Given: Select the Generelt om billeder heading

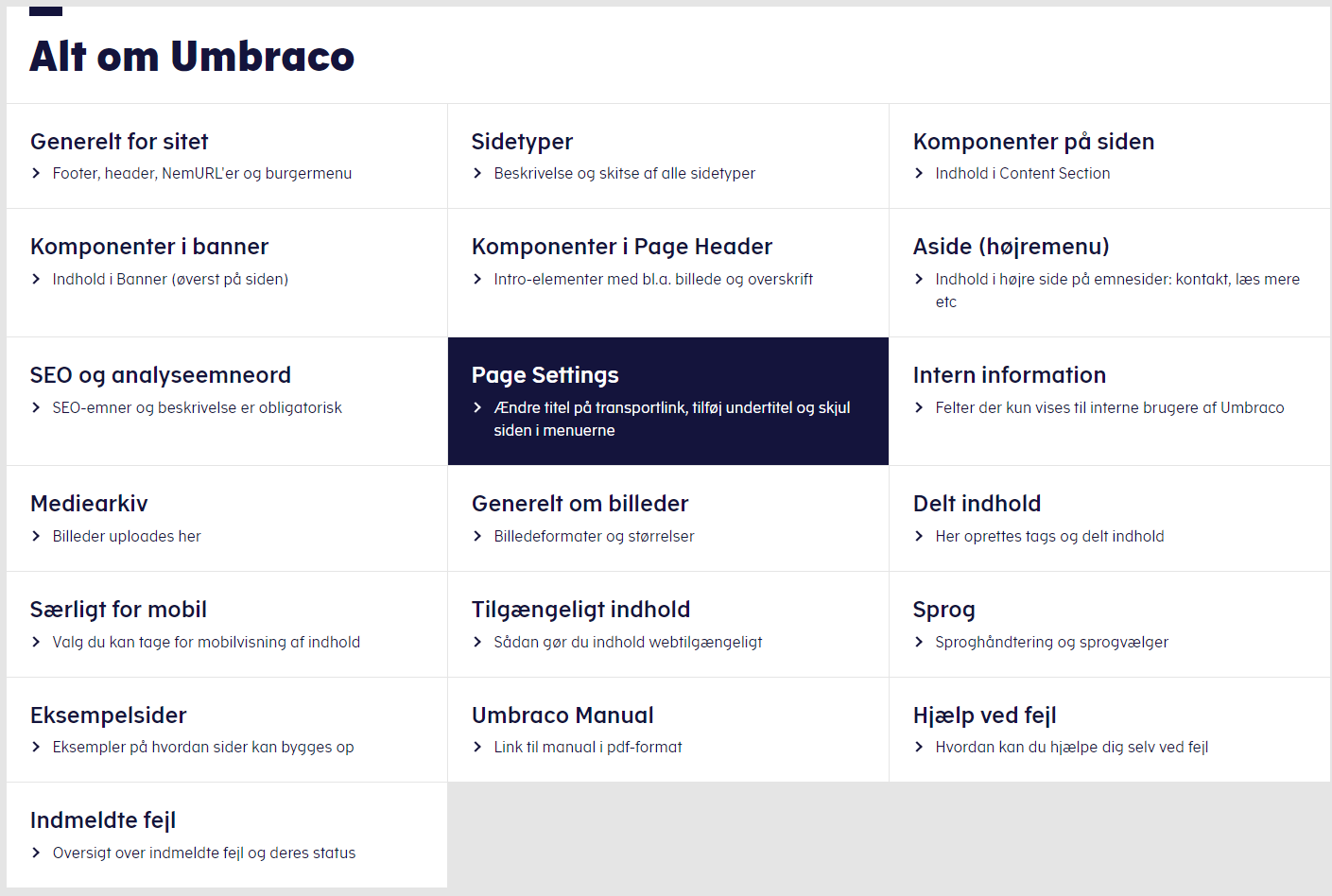Looking at the screenshot, I should (x=580, y=504).
